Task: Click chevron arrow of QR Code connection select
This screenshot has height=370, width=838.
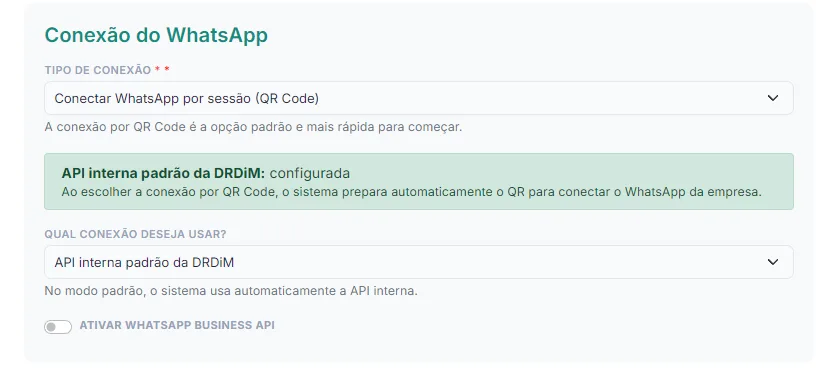Action: pos(772,98)
